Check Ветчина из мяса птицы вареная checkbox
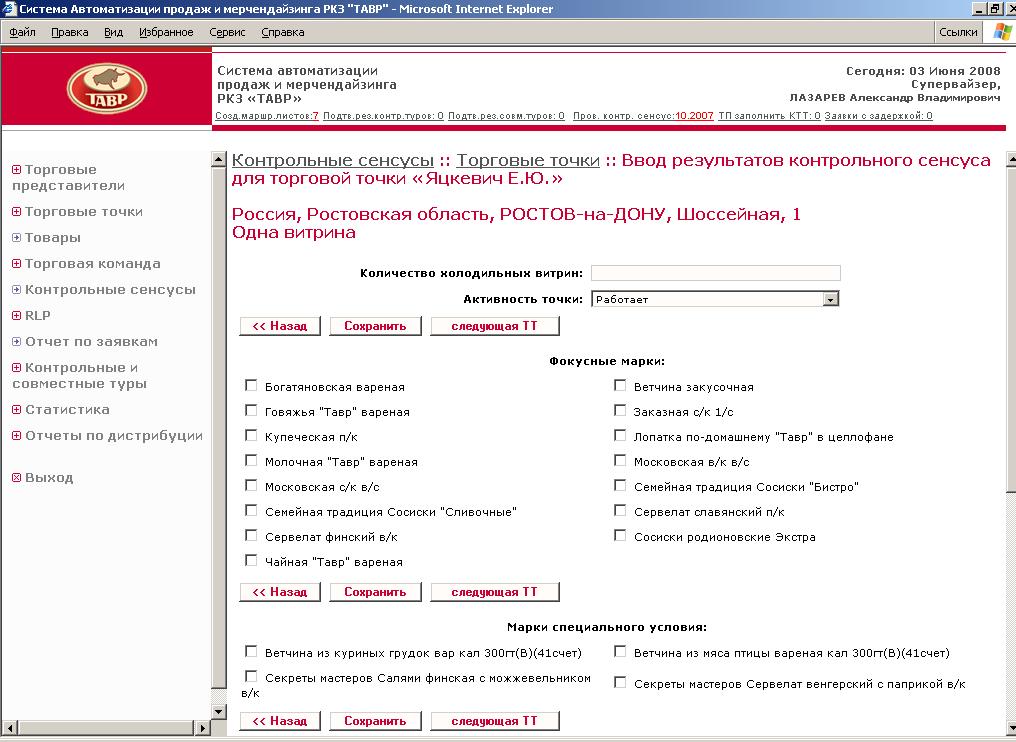This screenshot has height=742, width=1016. 620,651
